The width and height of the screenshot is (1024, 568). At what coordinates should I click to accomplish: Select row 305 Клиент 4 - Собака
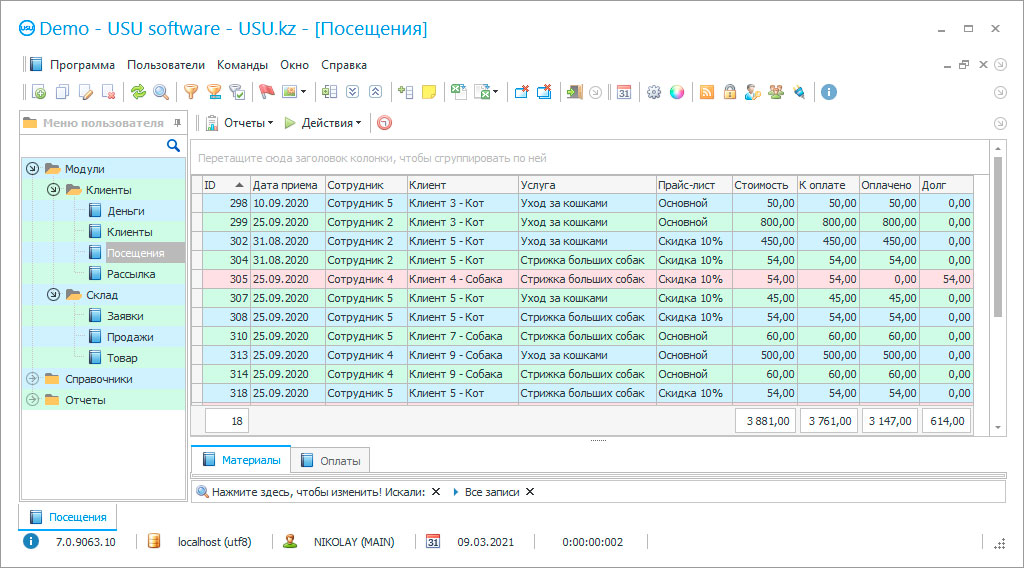tap(583, 279)
